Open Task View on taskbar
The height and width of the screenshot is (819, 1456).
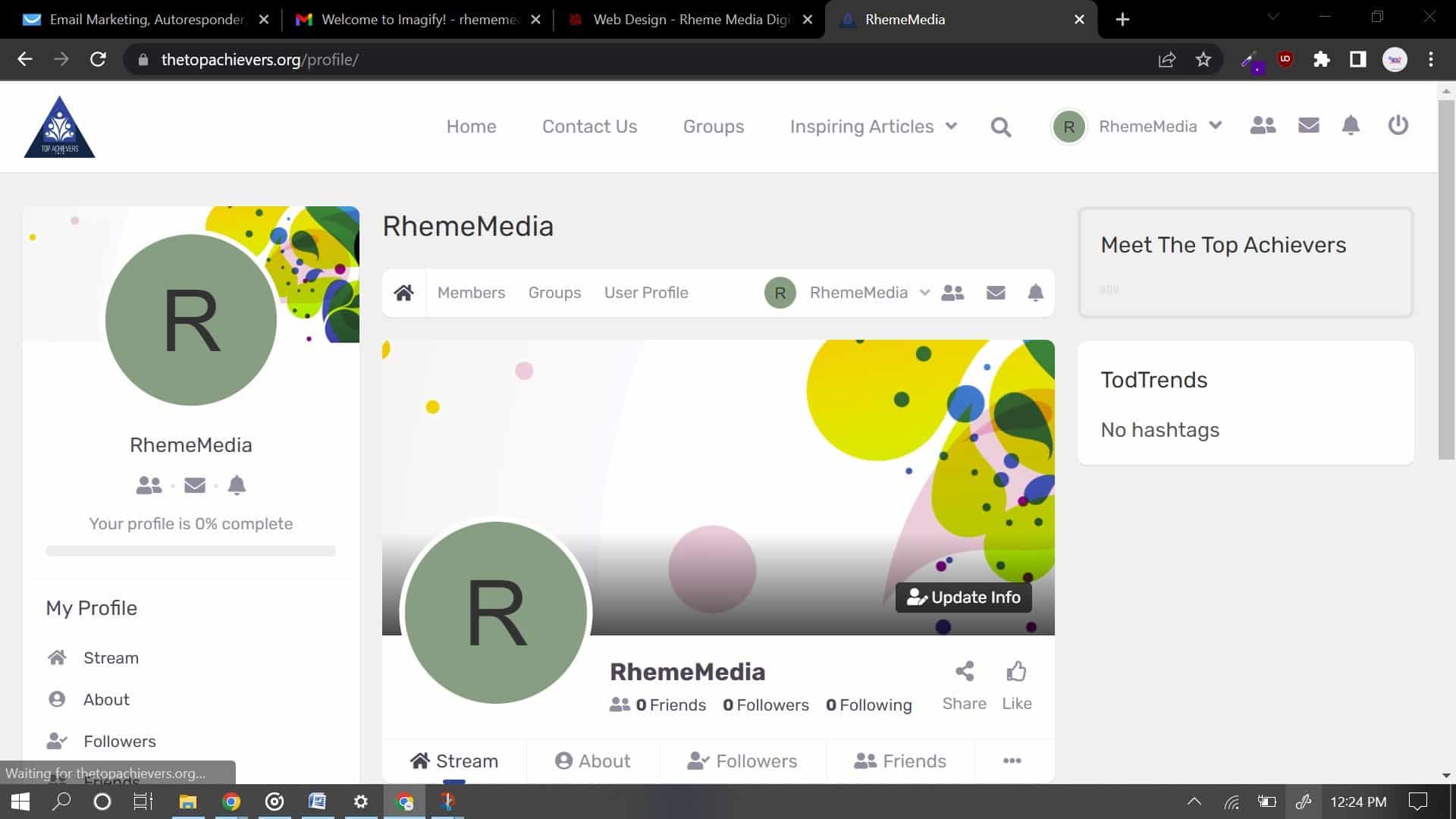[143, 802]
